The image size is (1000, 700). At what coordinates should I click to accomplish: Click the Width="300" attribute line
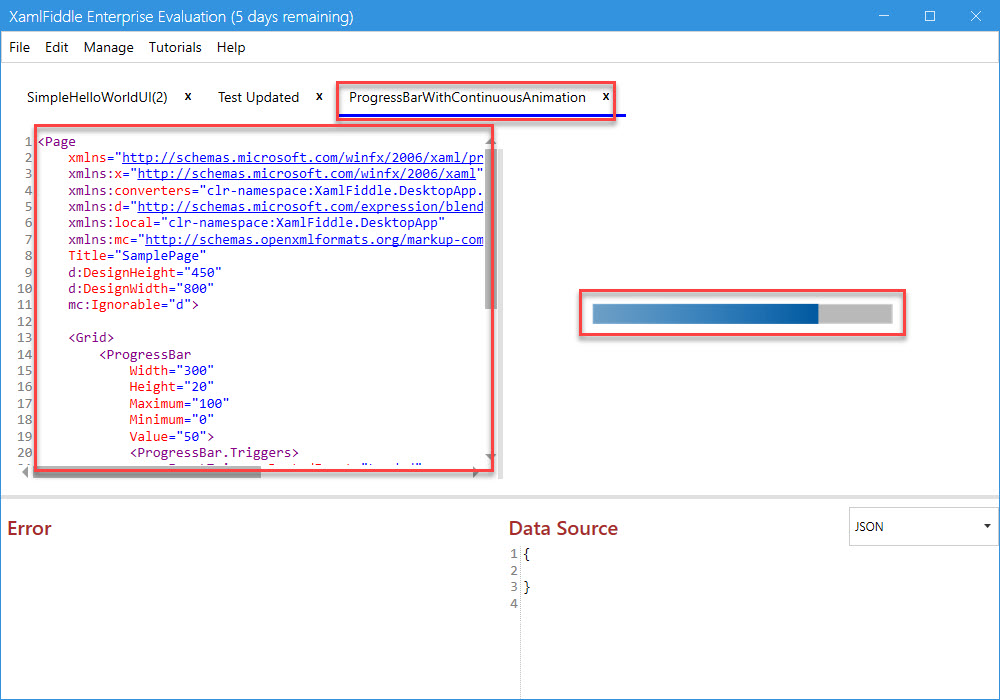[172, 370]
